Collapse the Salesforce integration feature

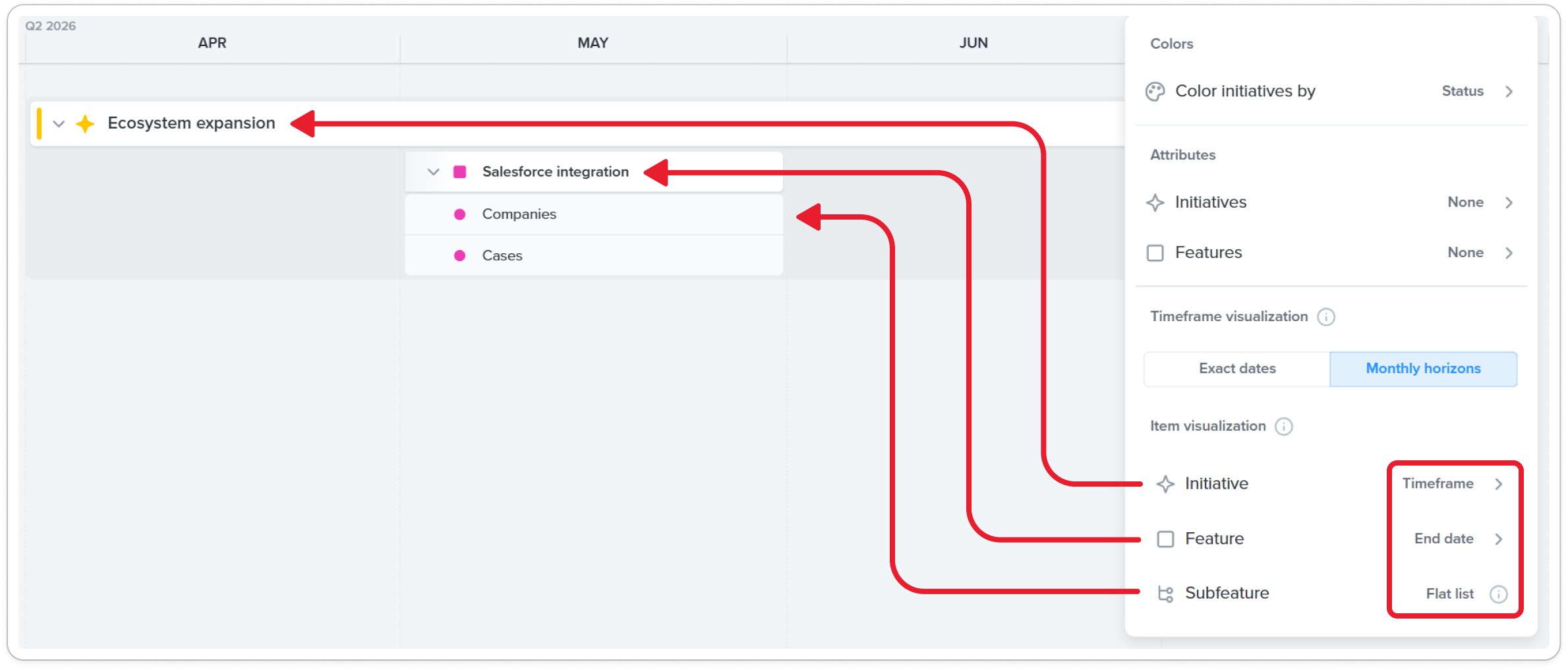coord(433,172)
